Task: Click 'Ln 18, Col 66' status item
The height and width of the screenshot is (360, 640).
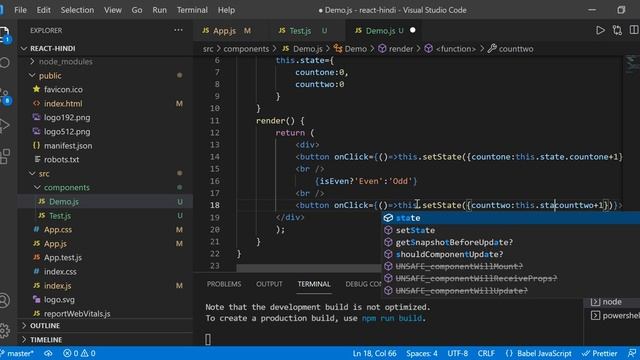Action: point(374,353)
